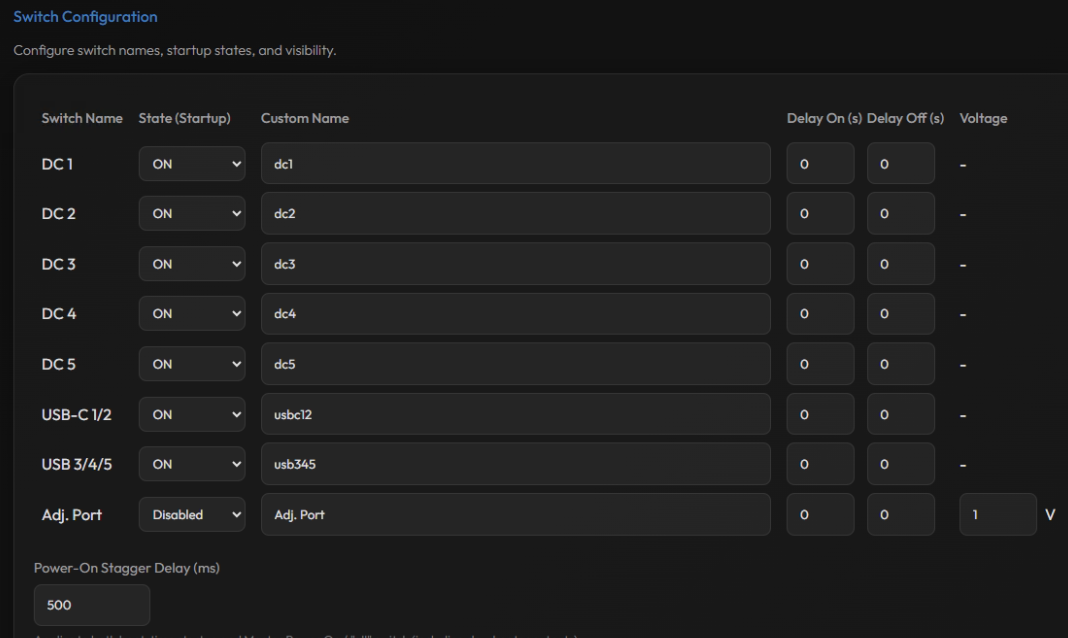The height and width of the screenshot is (638, 1068).
Task: Focus the DC 3 Delay On field
Action: coord(820,264)
